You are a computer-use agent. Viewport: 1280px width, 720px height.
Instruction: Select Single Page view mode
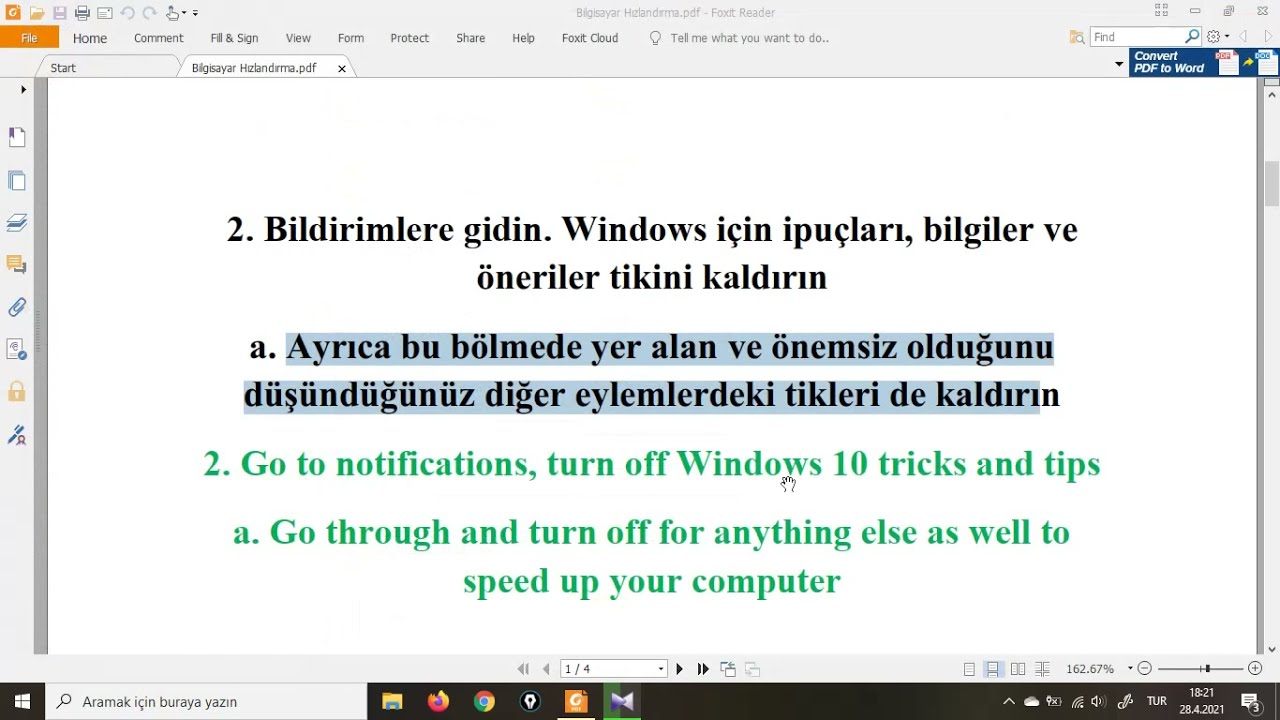[x=969, y=669]
